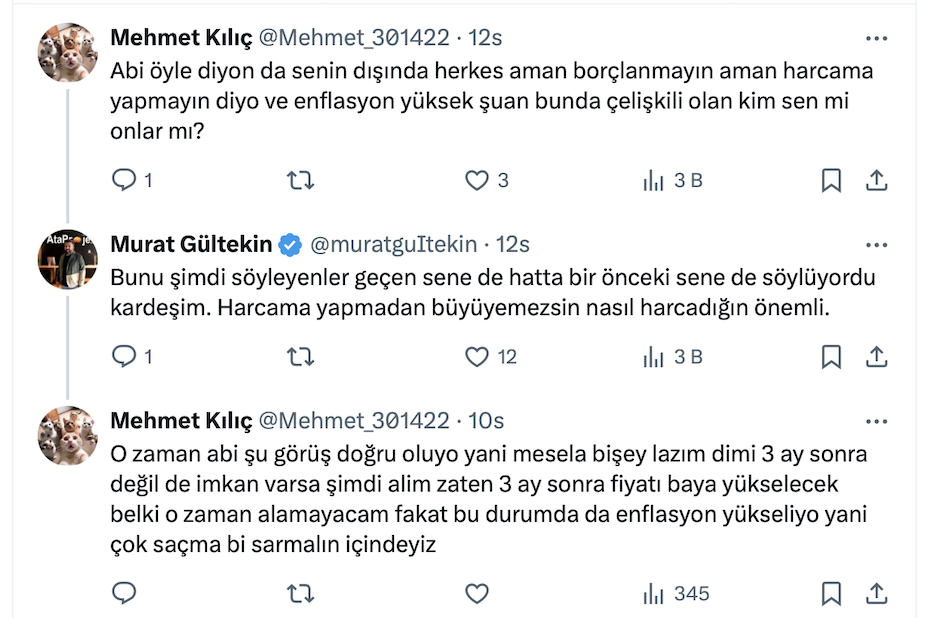
Task: Share Mehmet Kılıç's first tweet
Action: (x=876, y=180)
